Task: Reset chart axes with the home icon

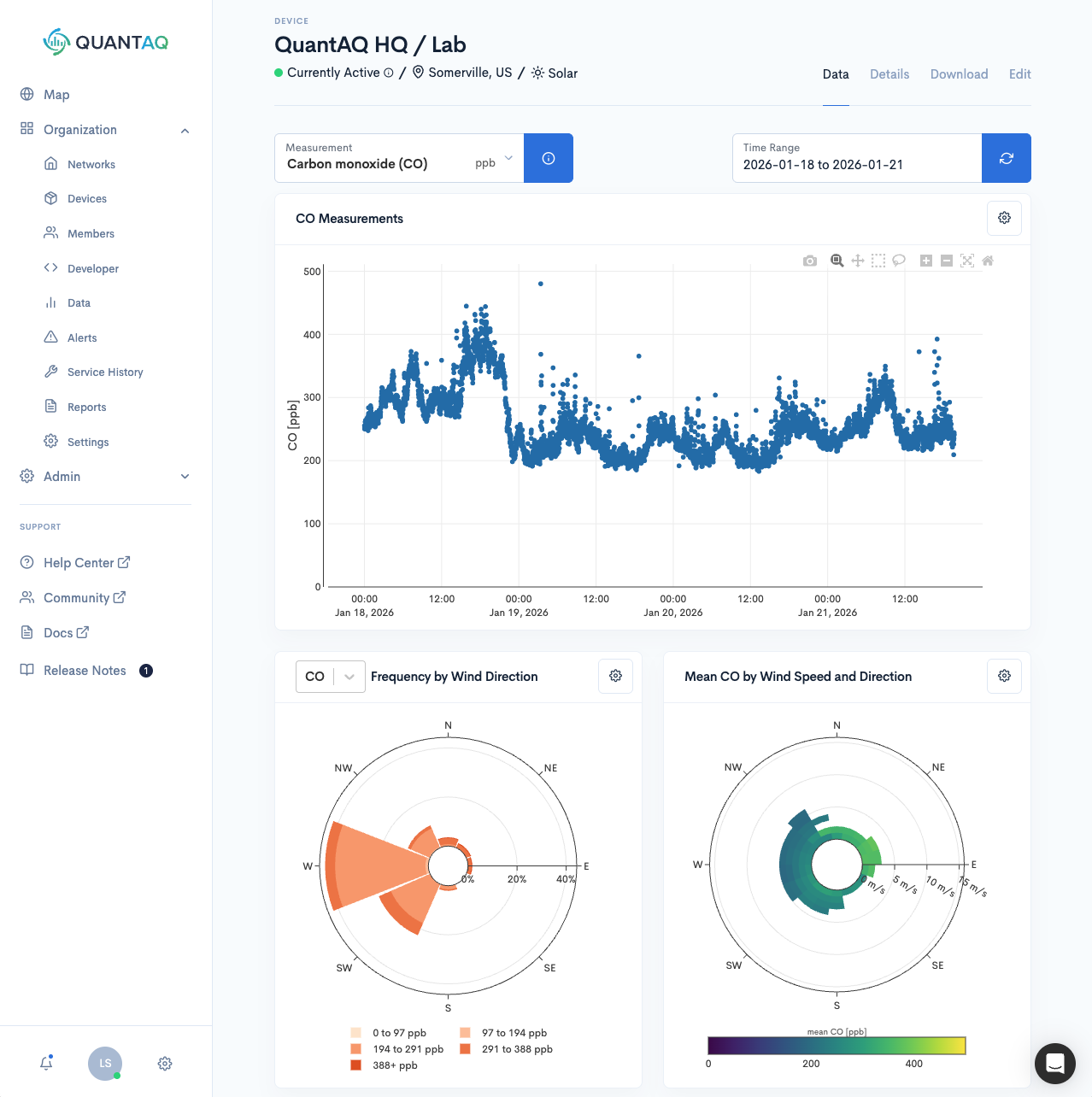Action: click(x=988, y=261)
